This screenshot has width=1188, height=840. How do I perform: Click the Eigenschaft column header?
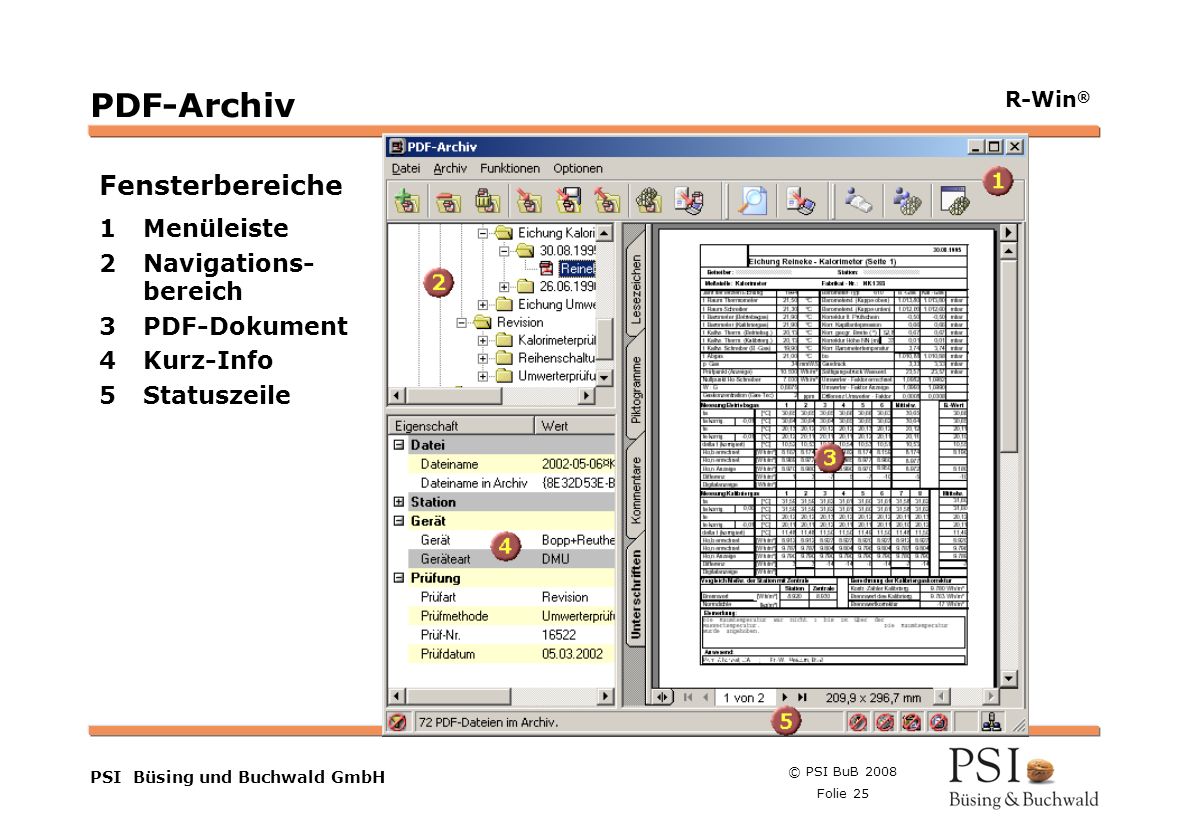click(x=461, y=426)
